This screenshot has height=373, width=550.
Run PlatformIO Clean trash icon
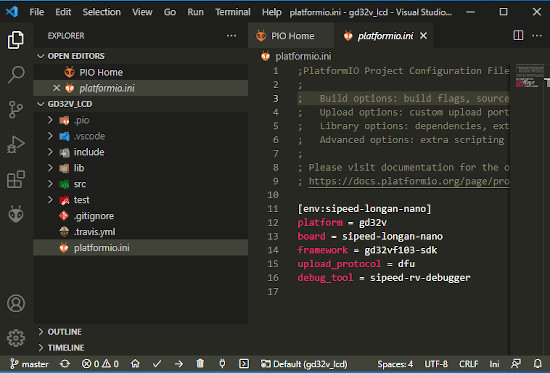point(200,364)
